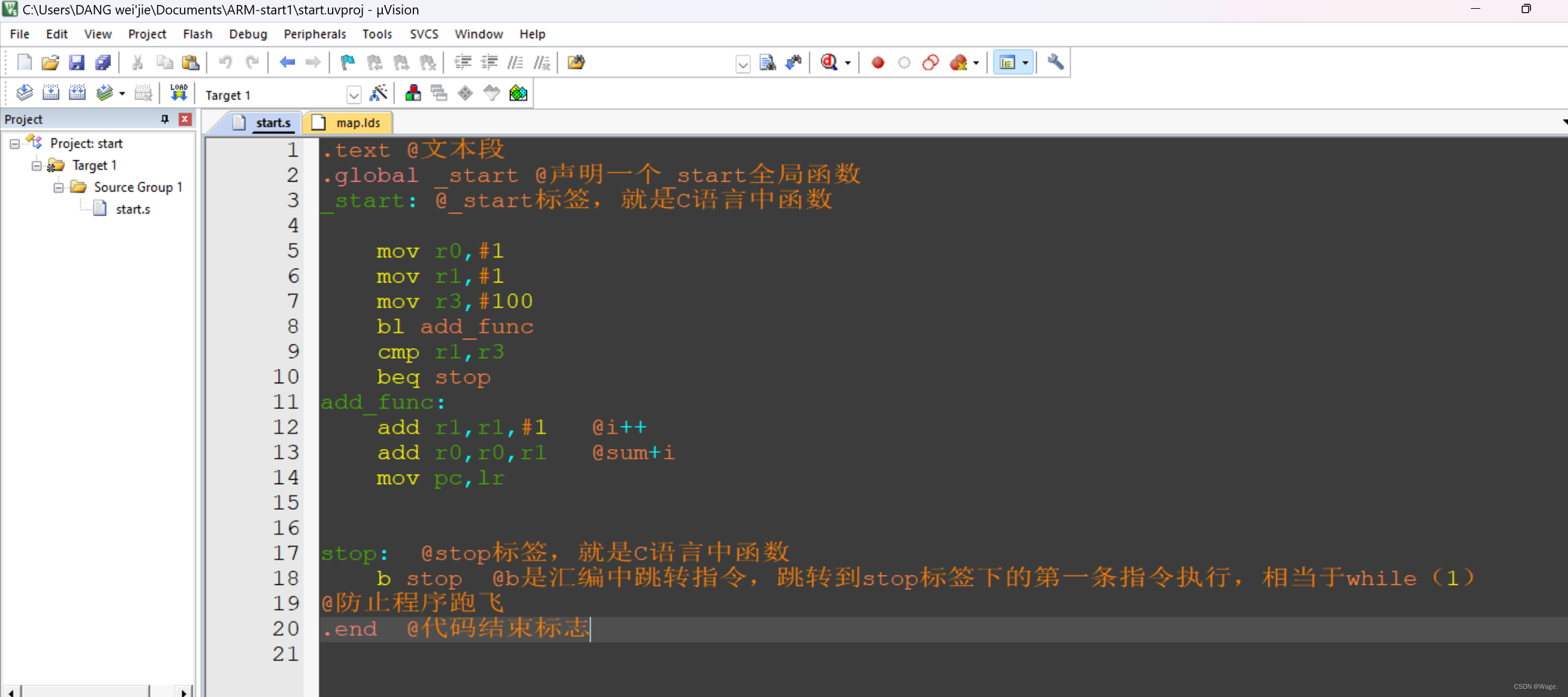
Task: Open the Flash menu
Action: click(197, 34)
